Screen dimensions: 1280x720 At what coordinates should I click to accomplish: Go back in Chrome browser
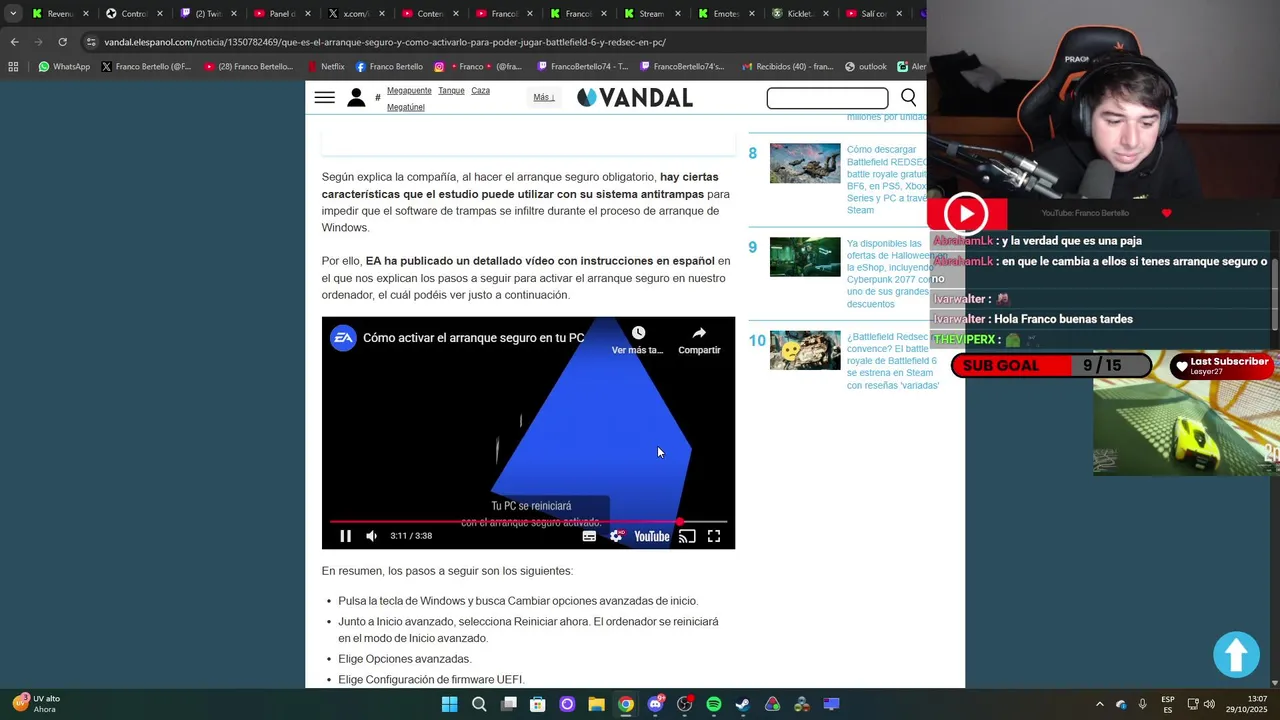click(14, 42)
